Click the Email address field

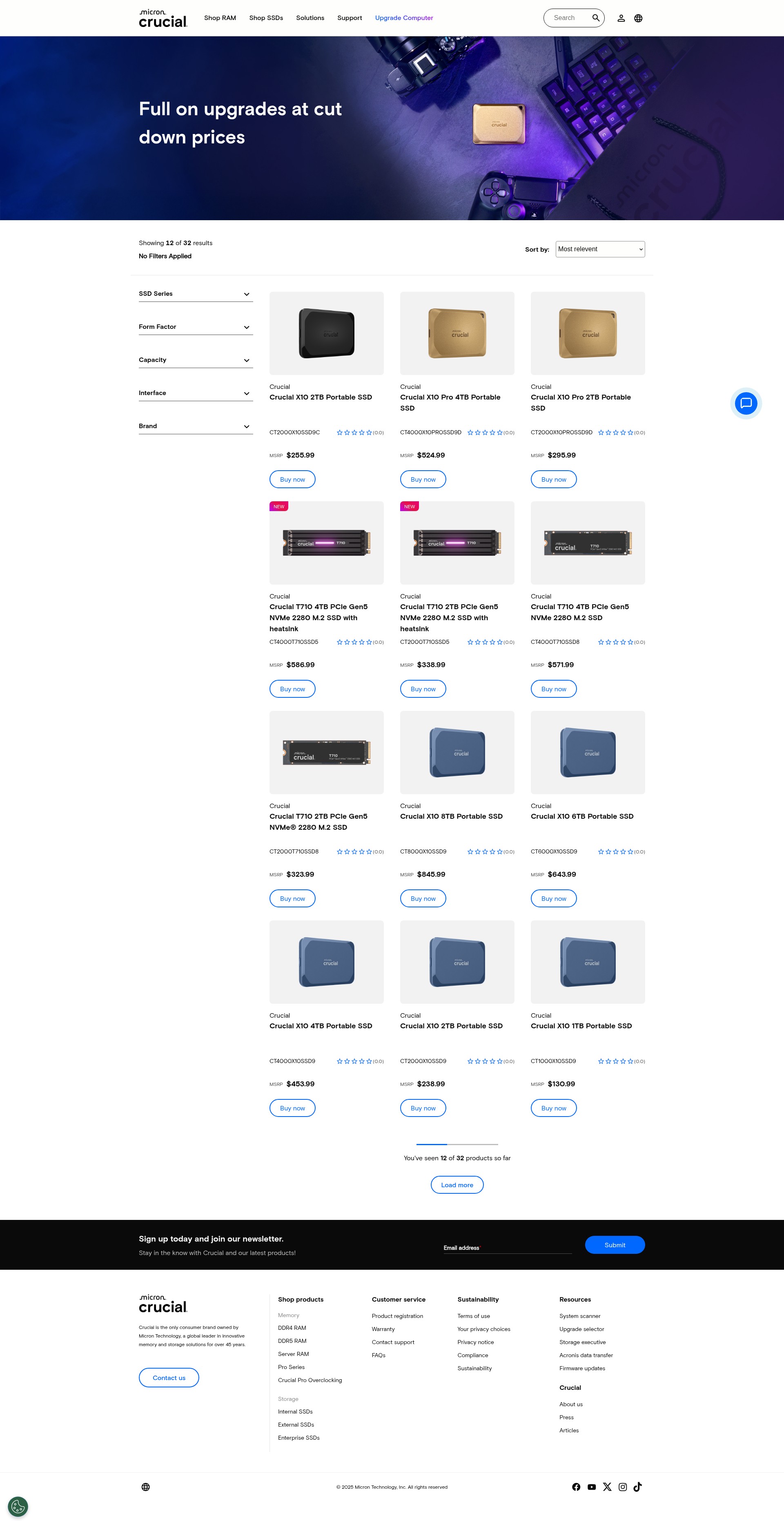pos(507,1248)
